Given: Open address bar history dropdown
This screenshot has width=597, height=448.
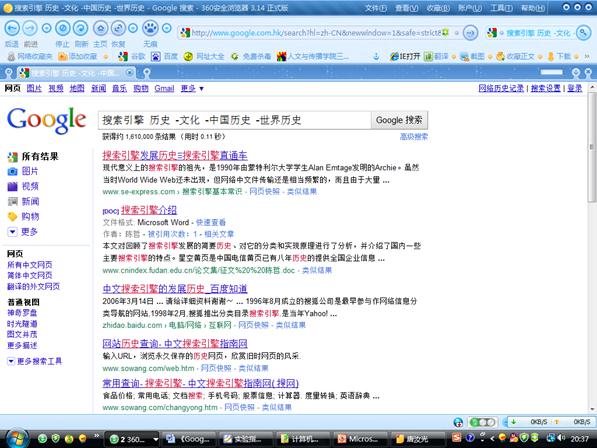Looking at the screenshot, I should [x=457, y=33].
